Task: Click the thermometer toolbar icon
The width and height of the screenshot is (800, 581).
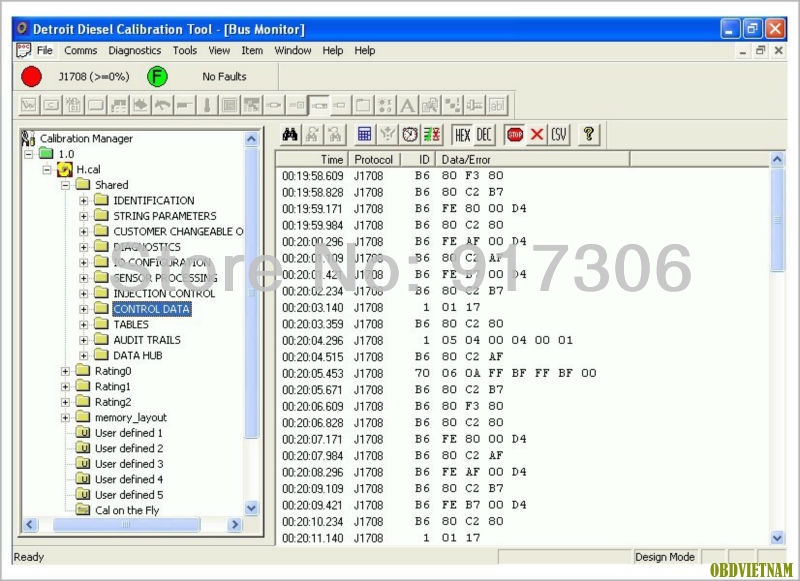Action: tap(207, 106)
